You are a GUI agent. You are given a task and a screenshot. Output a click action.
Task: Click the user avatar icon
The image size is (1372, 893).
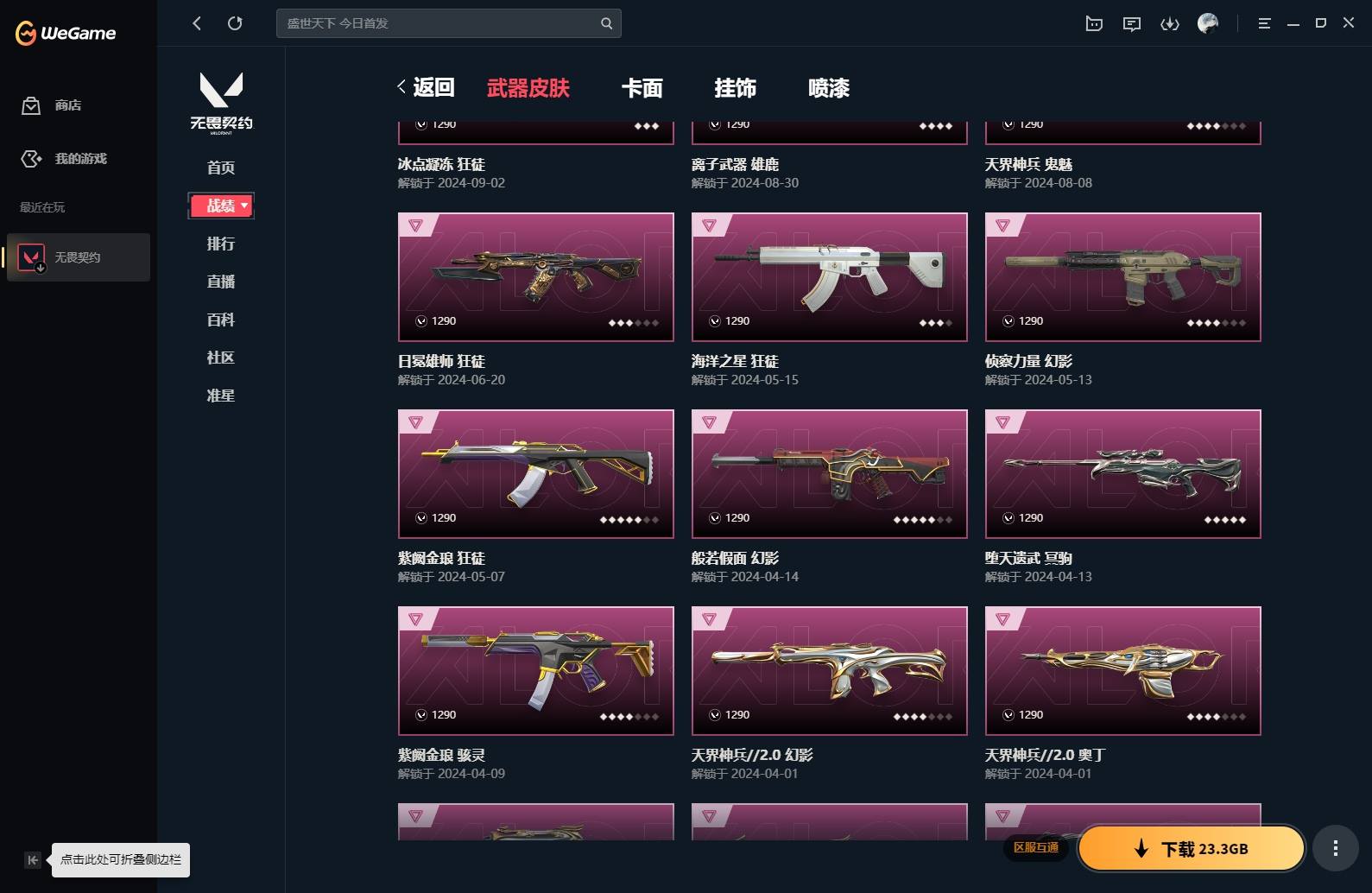pyautogui.click(x=1207, y=23)
